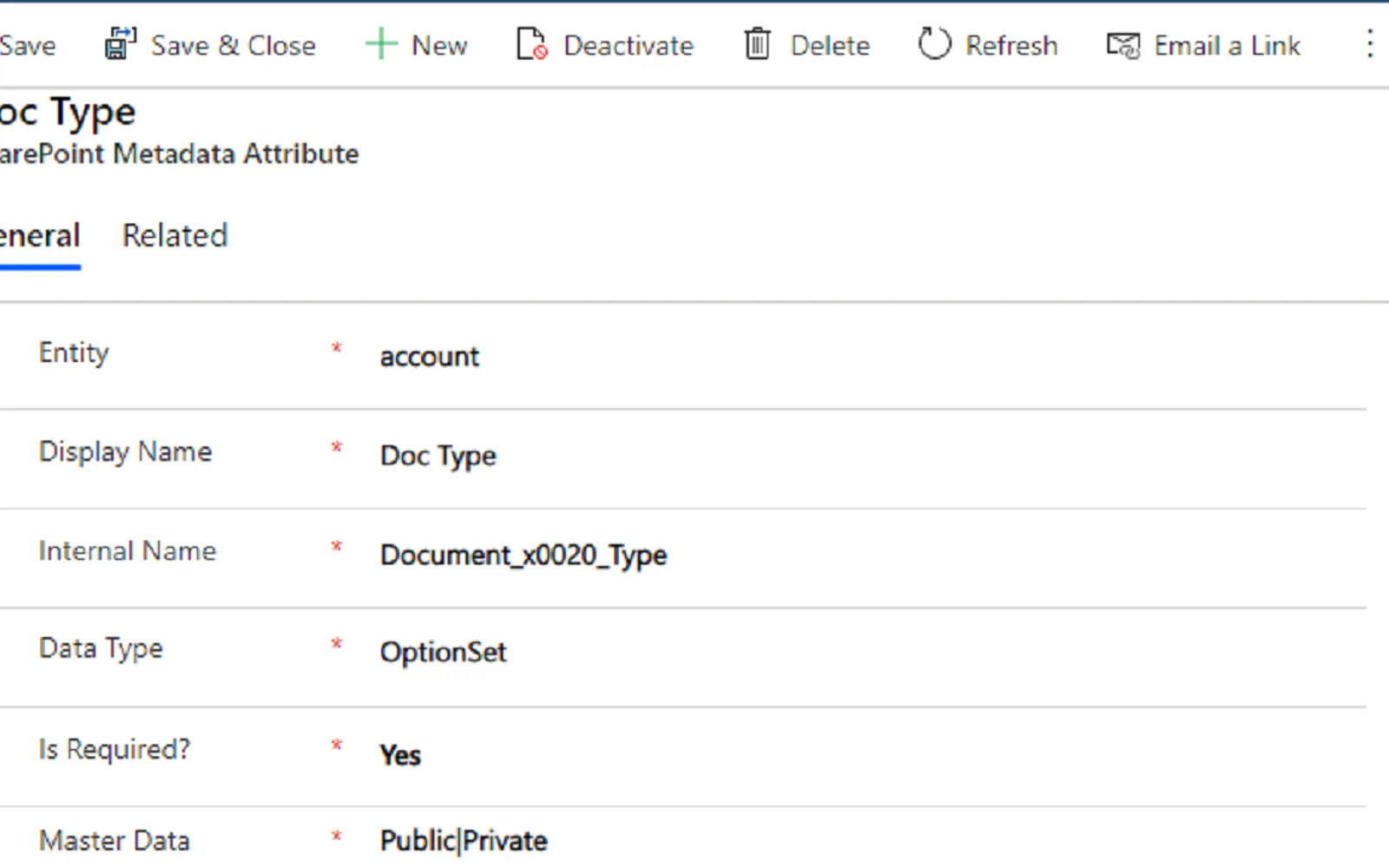The width and height of the screenshot is (1389, 868).
Task: Click the Is Required? field label
Action: click(114, 749)
